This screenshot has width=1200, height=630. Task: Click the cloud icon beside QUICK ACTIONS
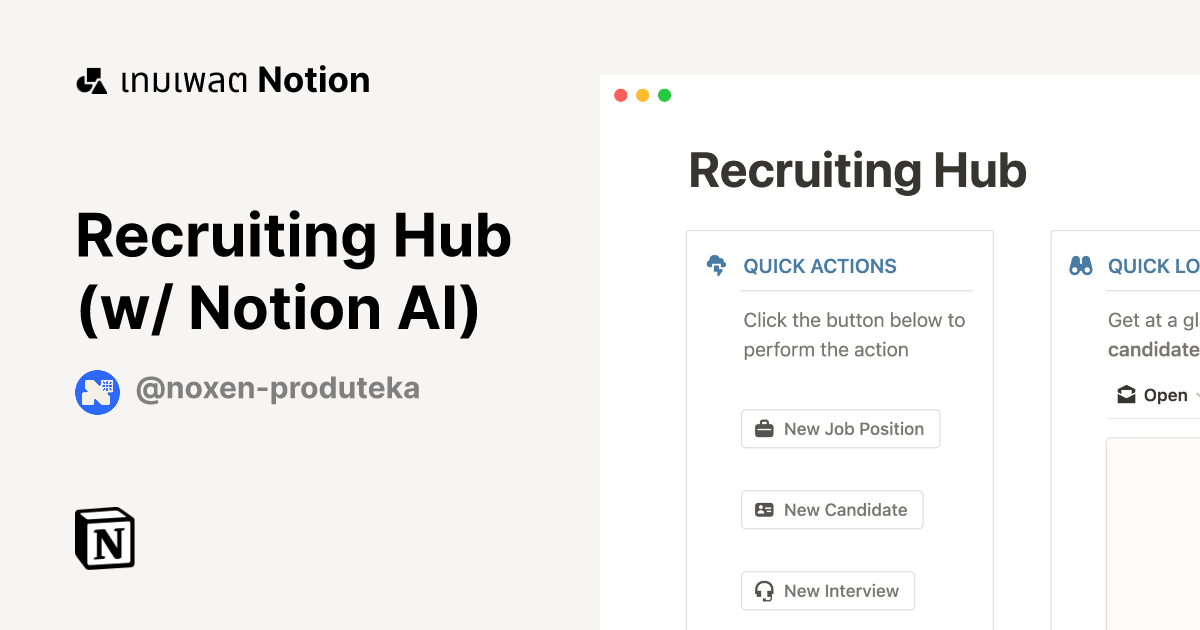click(x=716, y=266)
